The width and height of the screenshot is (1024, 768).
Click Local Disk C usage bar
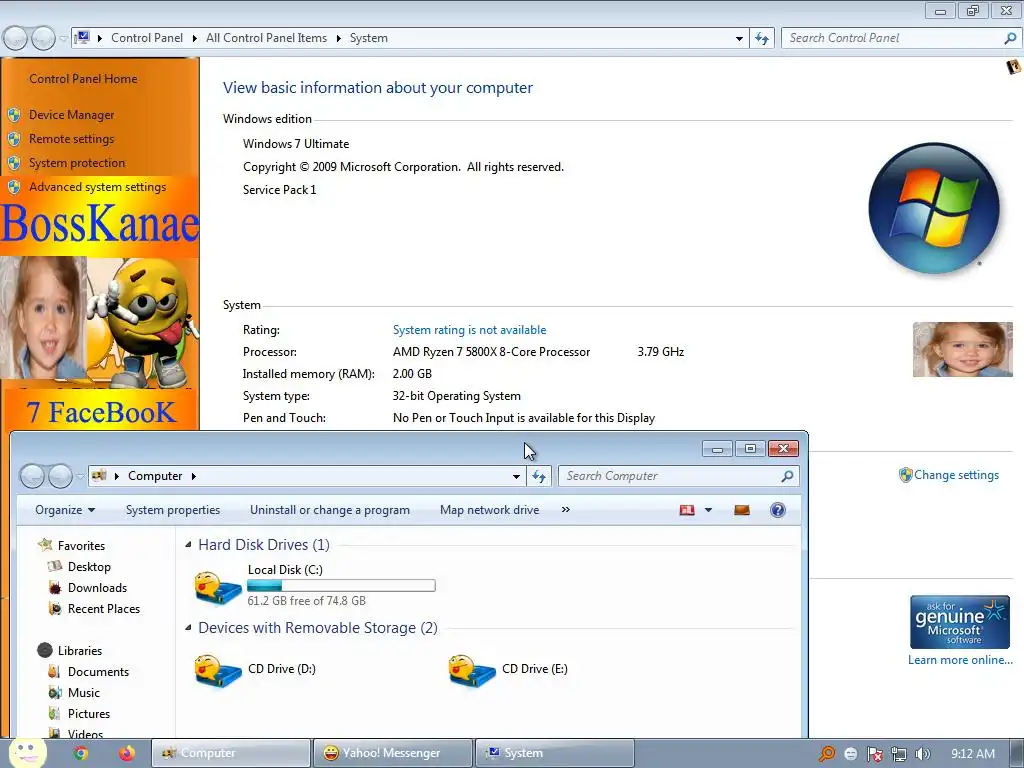click(341, 586)
